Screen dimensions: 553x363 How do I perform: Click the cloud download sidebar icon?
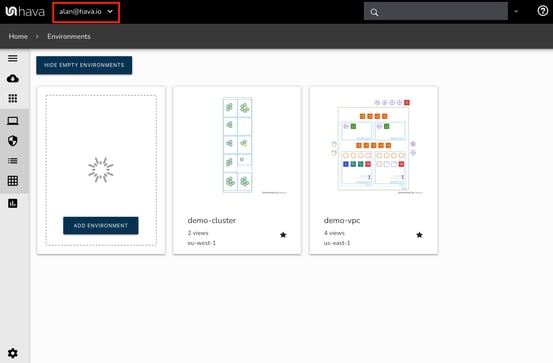(13, 78)
